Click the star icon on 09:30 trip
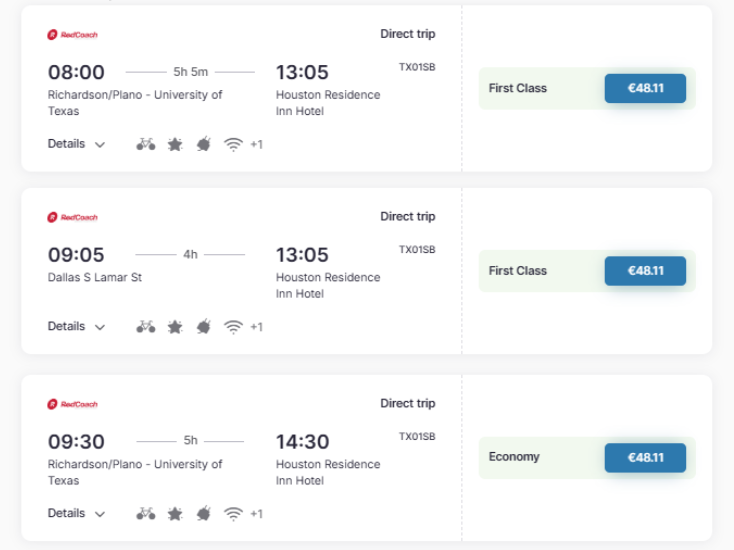Image resolution: width=734 pixels, height=550 pixels. tap(175, 513)
